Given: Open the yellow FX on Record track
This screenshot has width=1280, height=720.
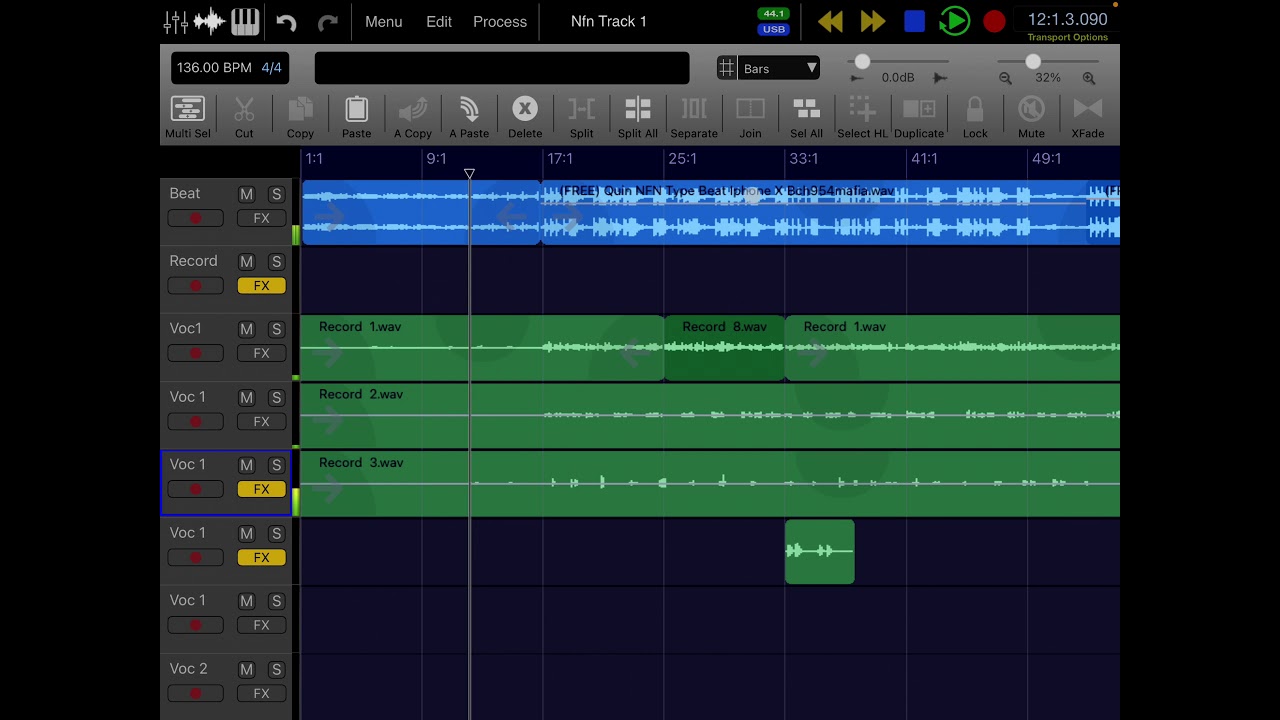Looking at the screenshot, I should click(261, 286).
